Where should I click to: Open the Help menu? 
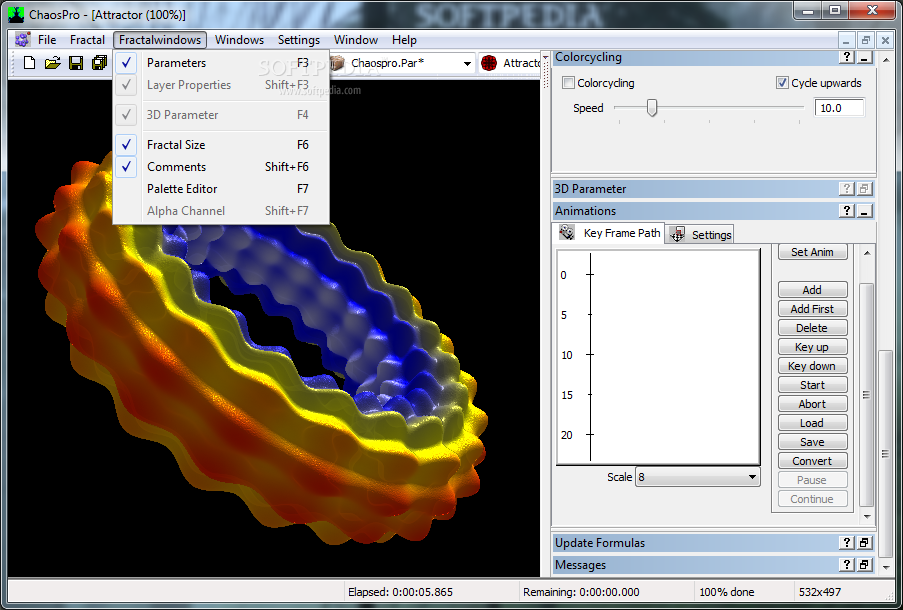(x=404, y=40)
